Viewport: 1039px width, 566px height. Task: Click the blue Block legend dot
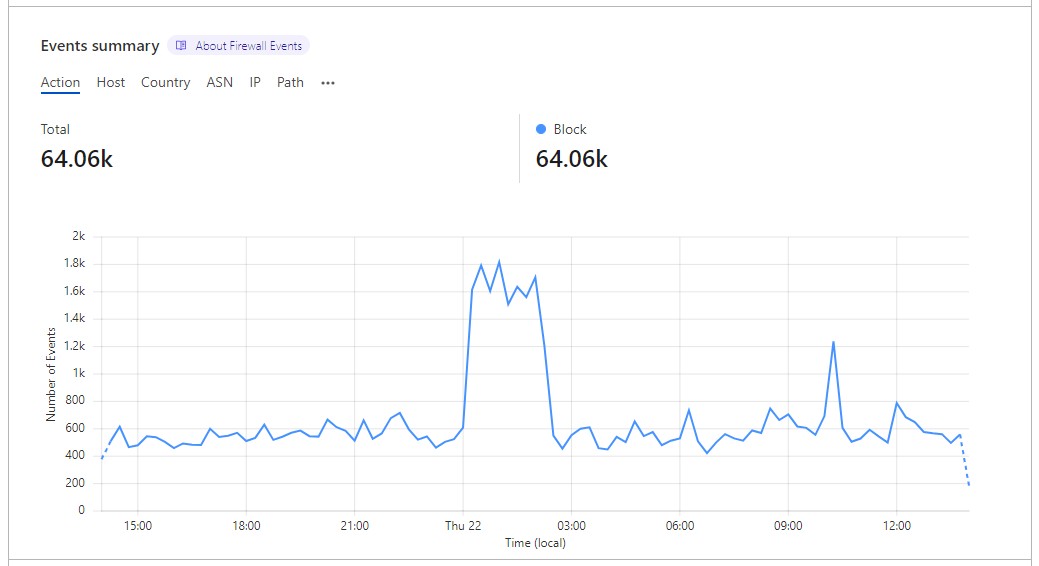[x=541, y=129]
